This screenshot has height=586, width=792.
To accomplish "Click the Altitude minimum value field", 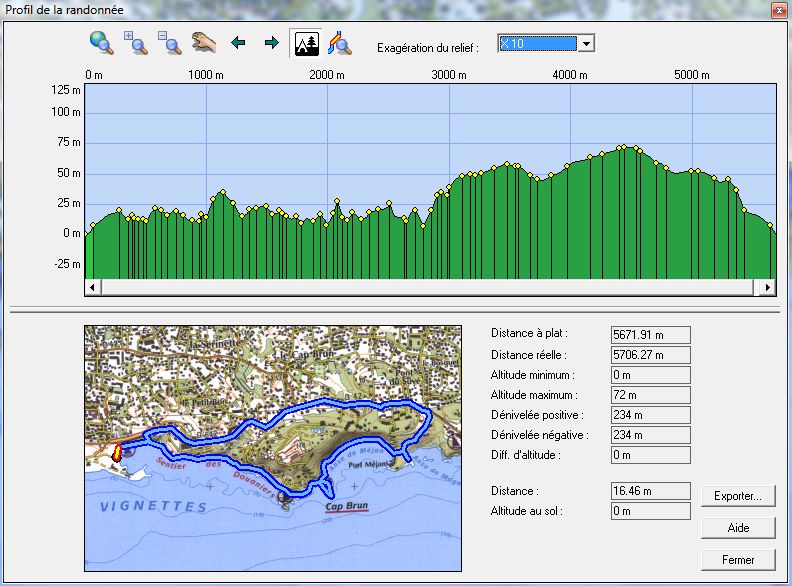I will [651, 375].
